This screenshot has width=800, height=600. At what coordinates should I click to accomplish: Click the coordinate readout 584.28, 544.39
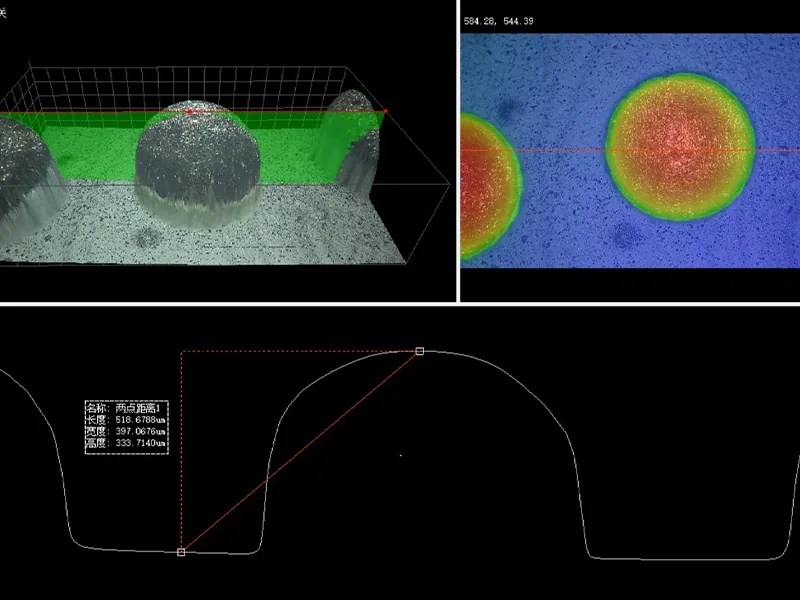point(498,21)
